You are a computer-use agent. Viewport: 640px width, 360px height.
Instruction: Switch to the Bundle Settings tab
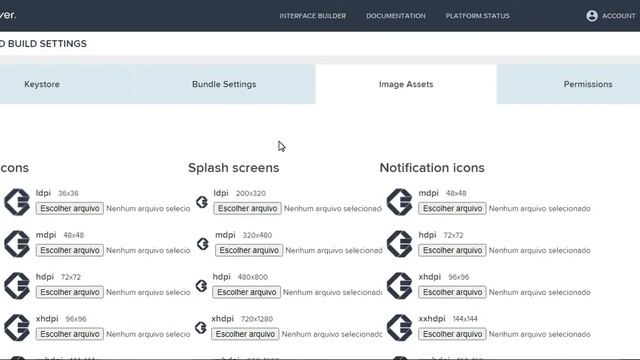[224, 84]
